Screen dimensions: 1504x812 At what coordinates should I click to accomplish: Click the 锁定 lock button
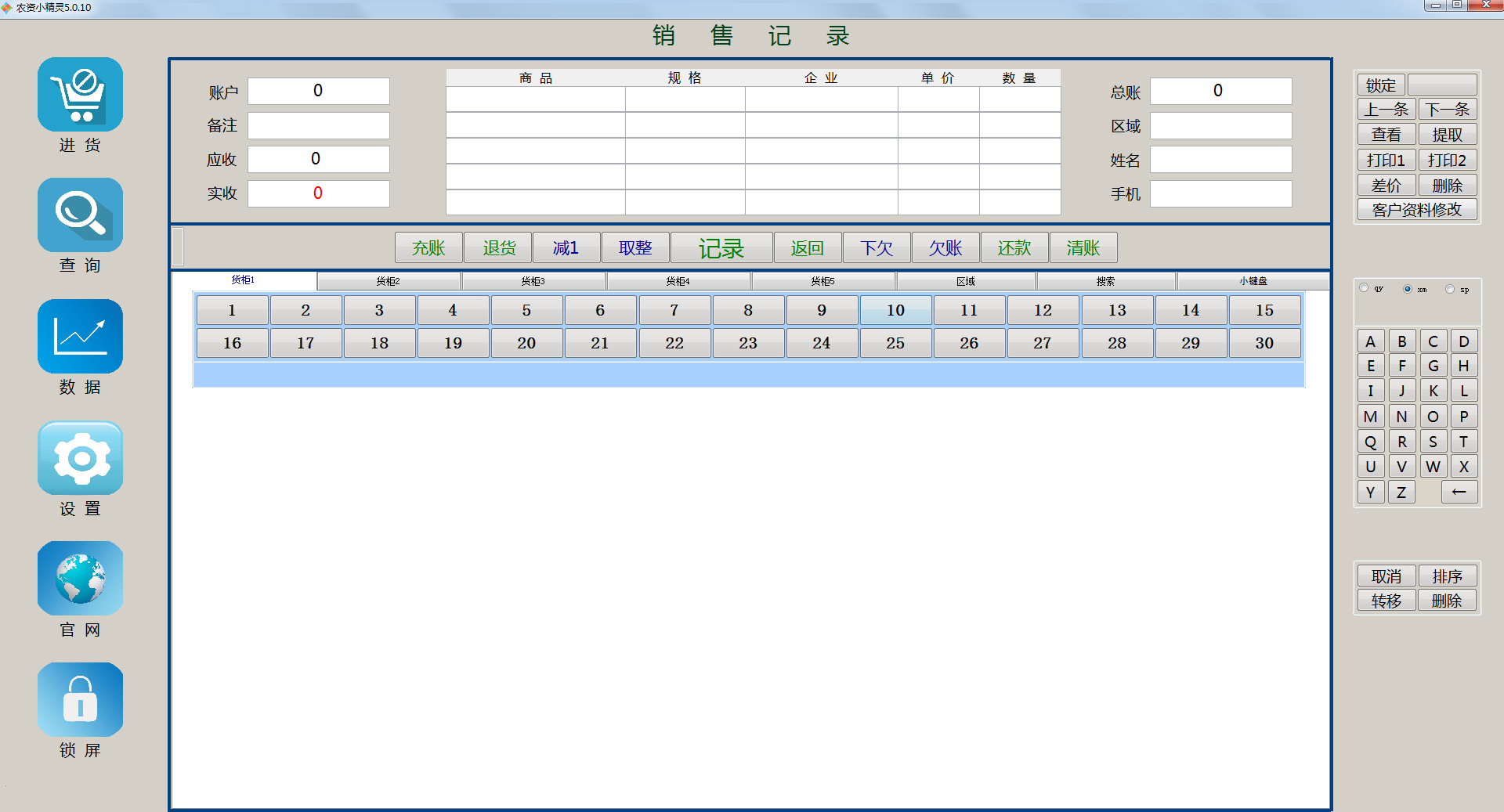(x=1381, y=85)
